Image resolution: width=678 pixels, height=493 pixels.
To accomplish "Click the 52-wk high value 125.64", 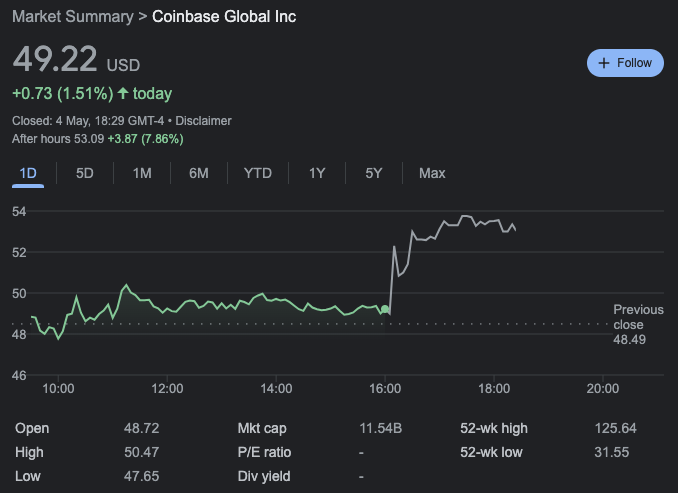I will click(x=615, y=428).
